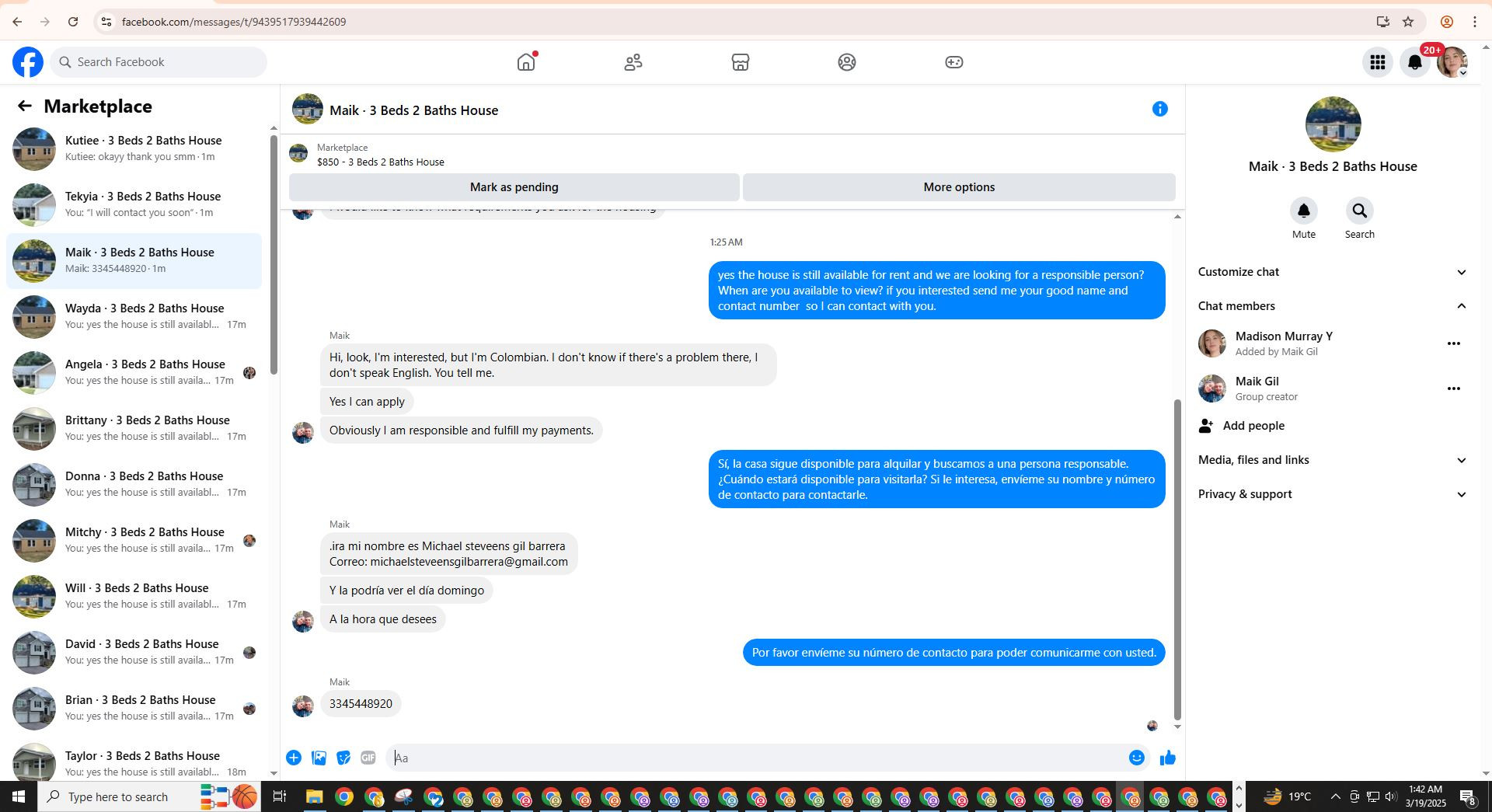Screen dimensions: 1492x812
Task: Click the message thread scrollbar
Action: point(1177,559)
